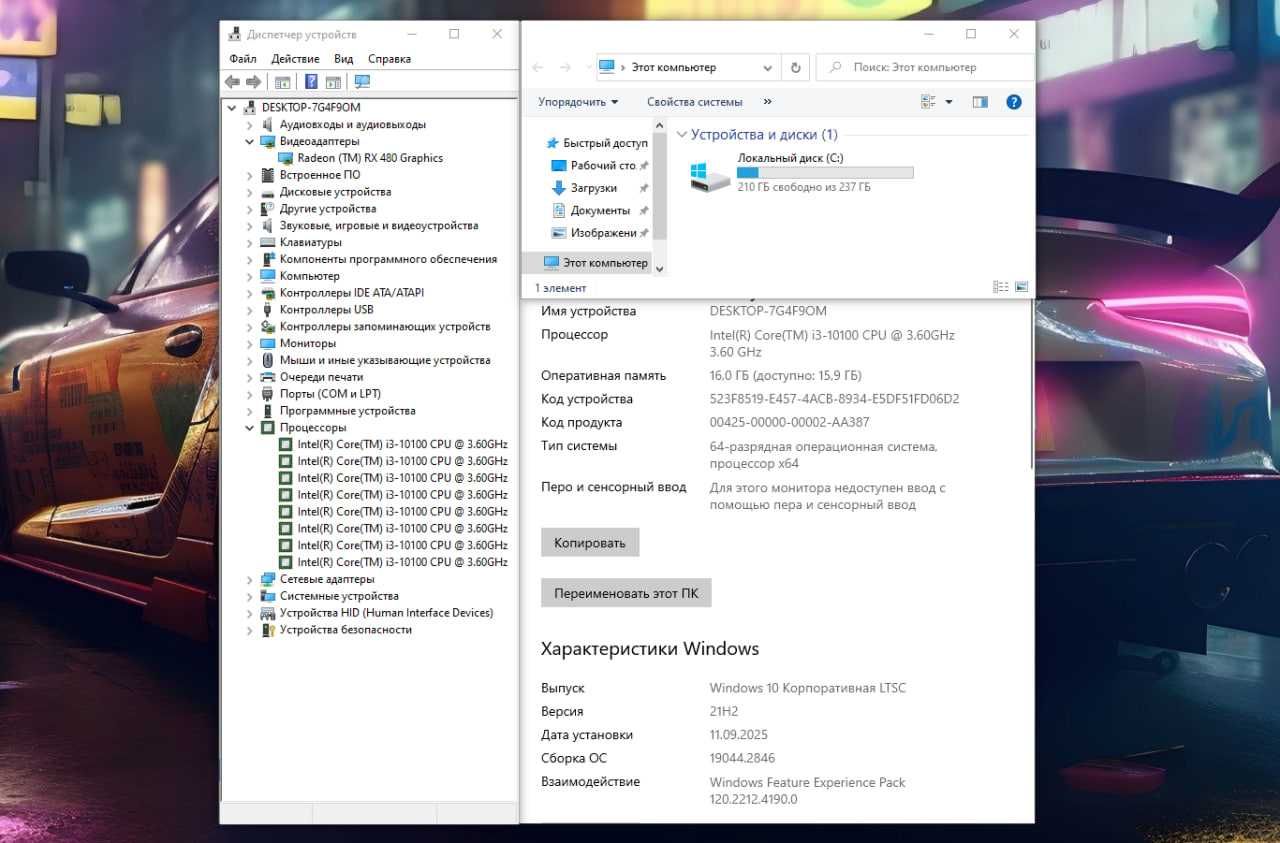Click the Устройства безопасности icon in device tree

click(x=268, y=630)
